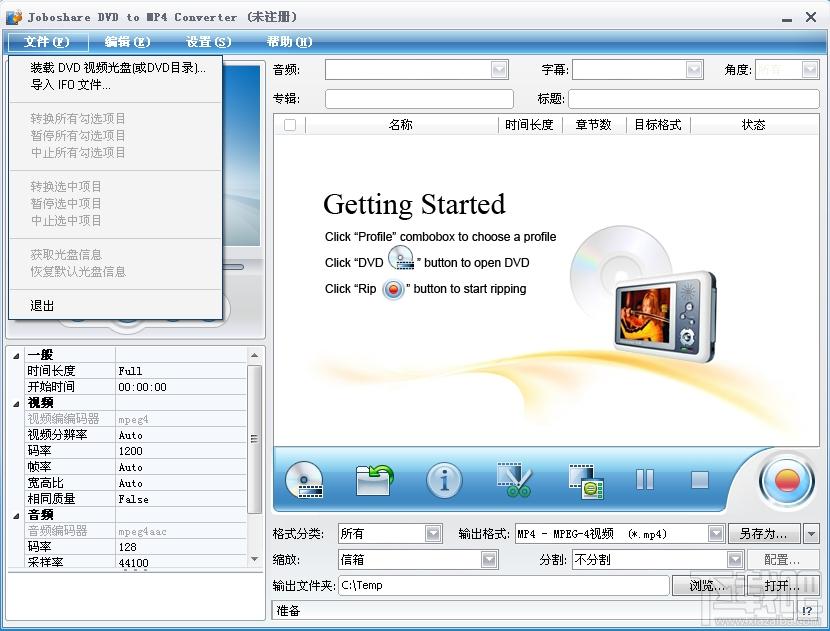Viewport: 830px width, 631px height.
Task: Click the 标题 input field
Action: (x=694, y=98)
